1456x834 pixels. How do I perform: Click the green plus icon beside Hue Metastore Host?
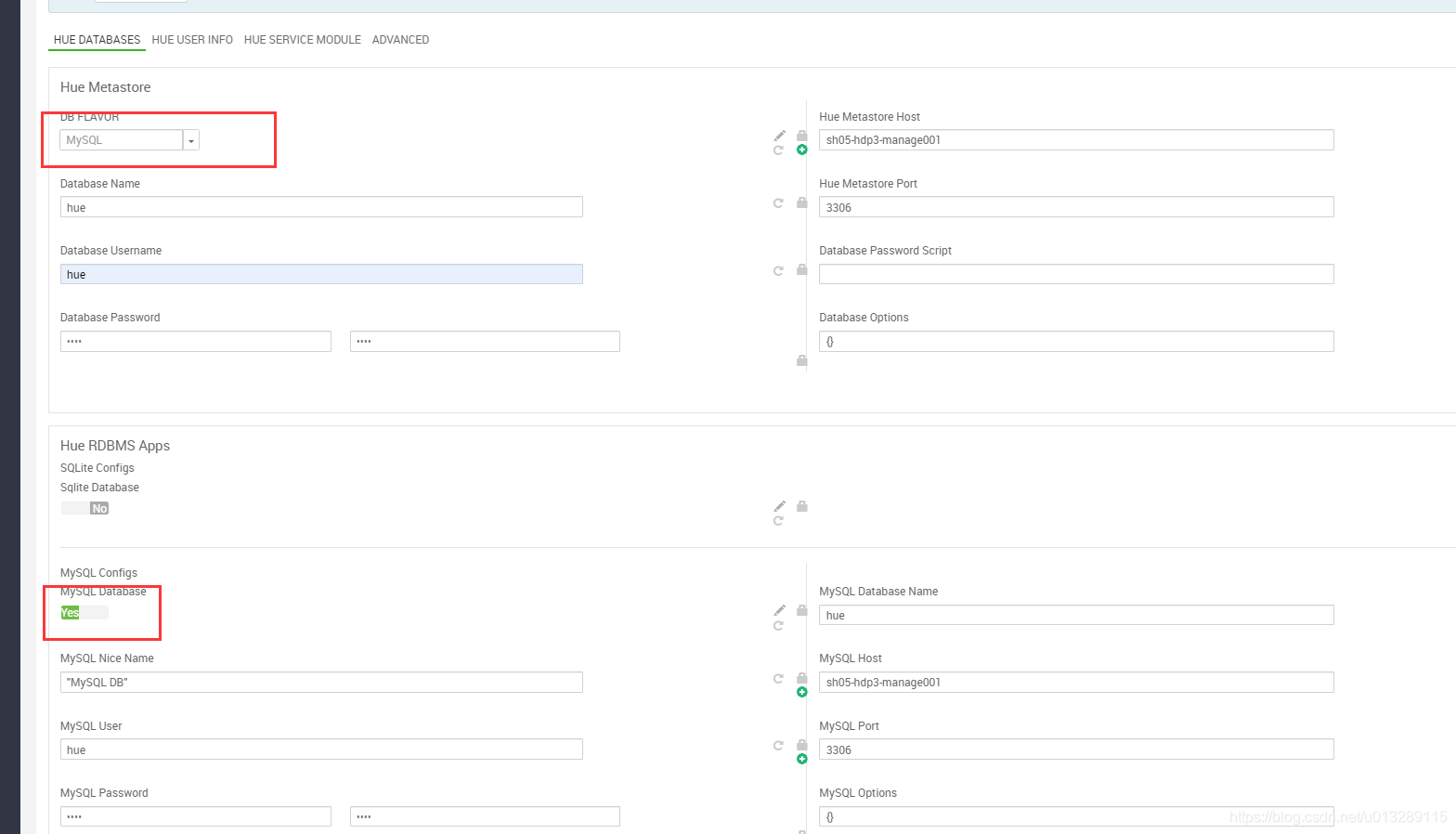(x=802, y=150)
